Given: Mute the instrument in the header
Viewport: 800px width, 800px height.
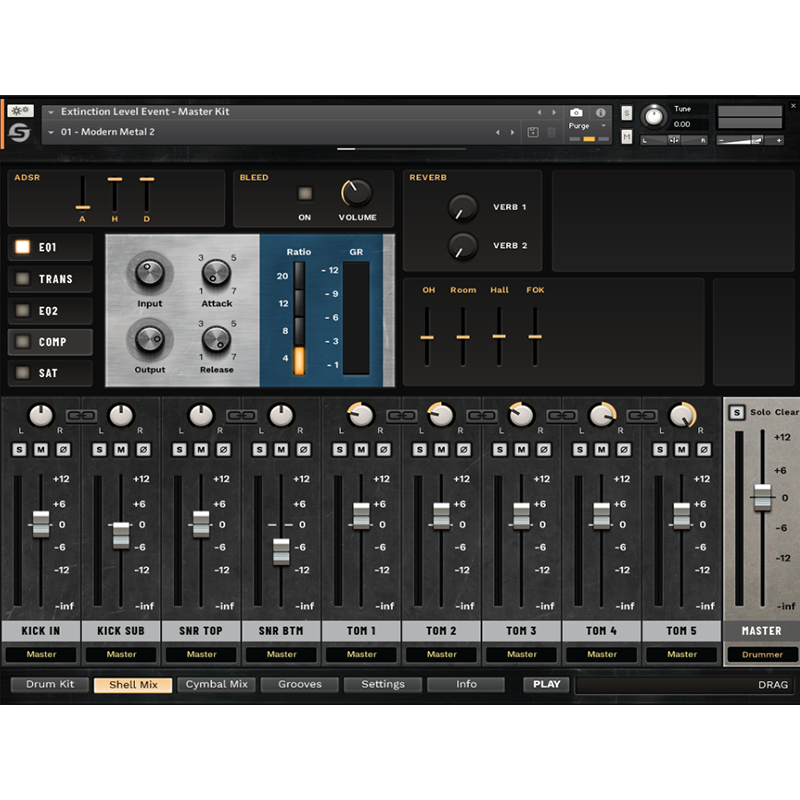Looking at the screenshot, I should pyautogui.click(x=627, y=137).
